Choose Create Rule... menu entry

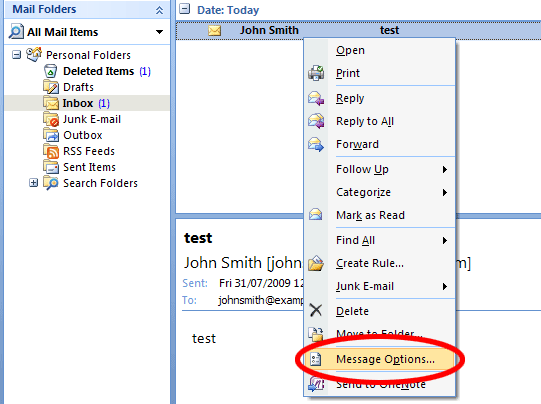click(x=380, y=263)
